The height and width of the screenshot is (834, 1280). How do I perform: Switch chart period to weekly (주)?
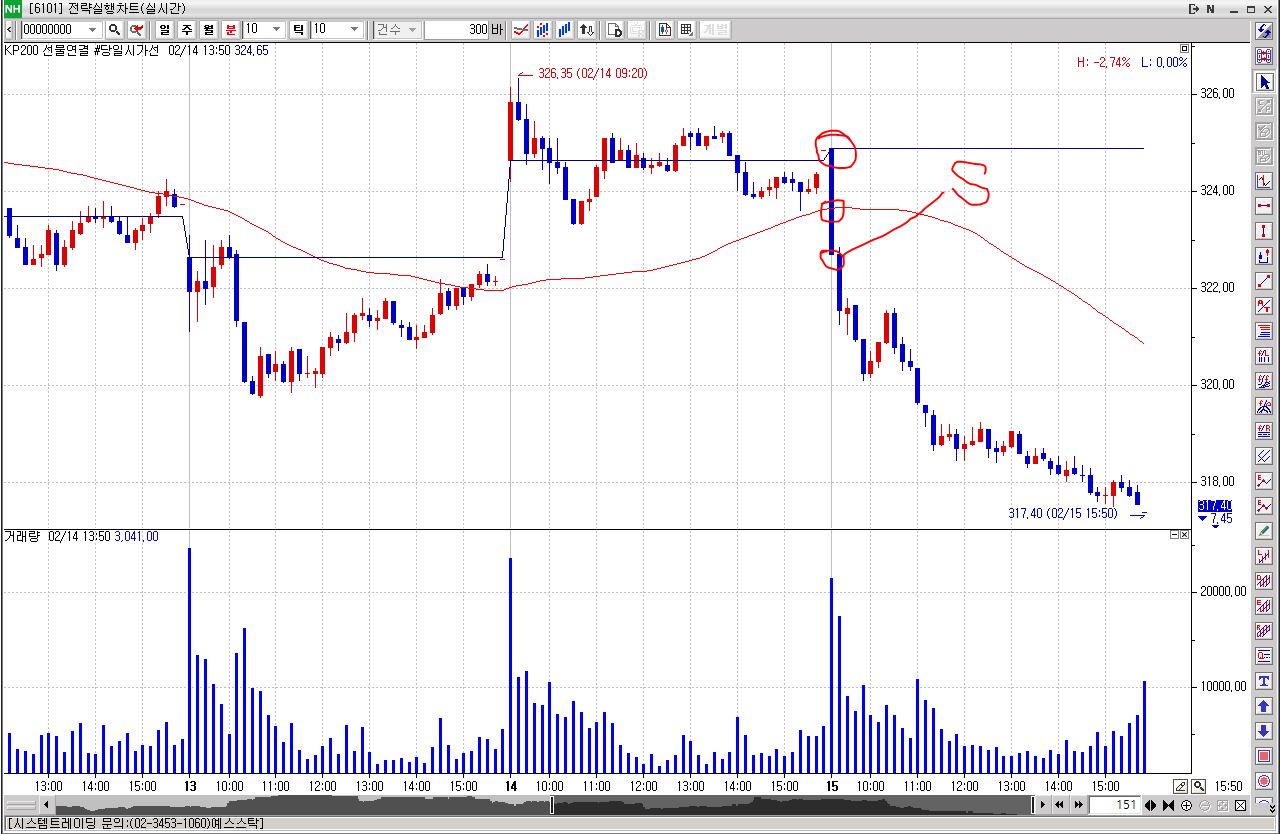pos(186,30)
